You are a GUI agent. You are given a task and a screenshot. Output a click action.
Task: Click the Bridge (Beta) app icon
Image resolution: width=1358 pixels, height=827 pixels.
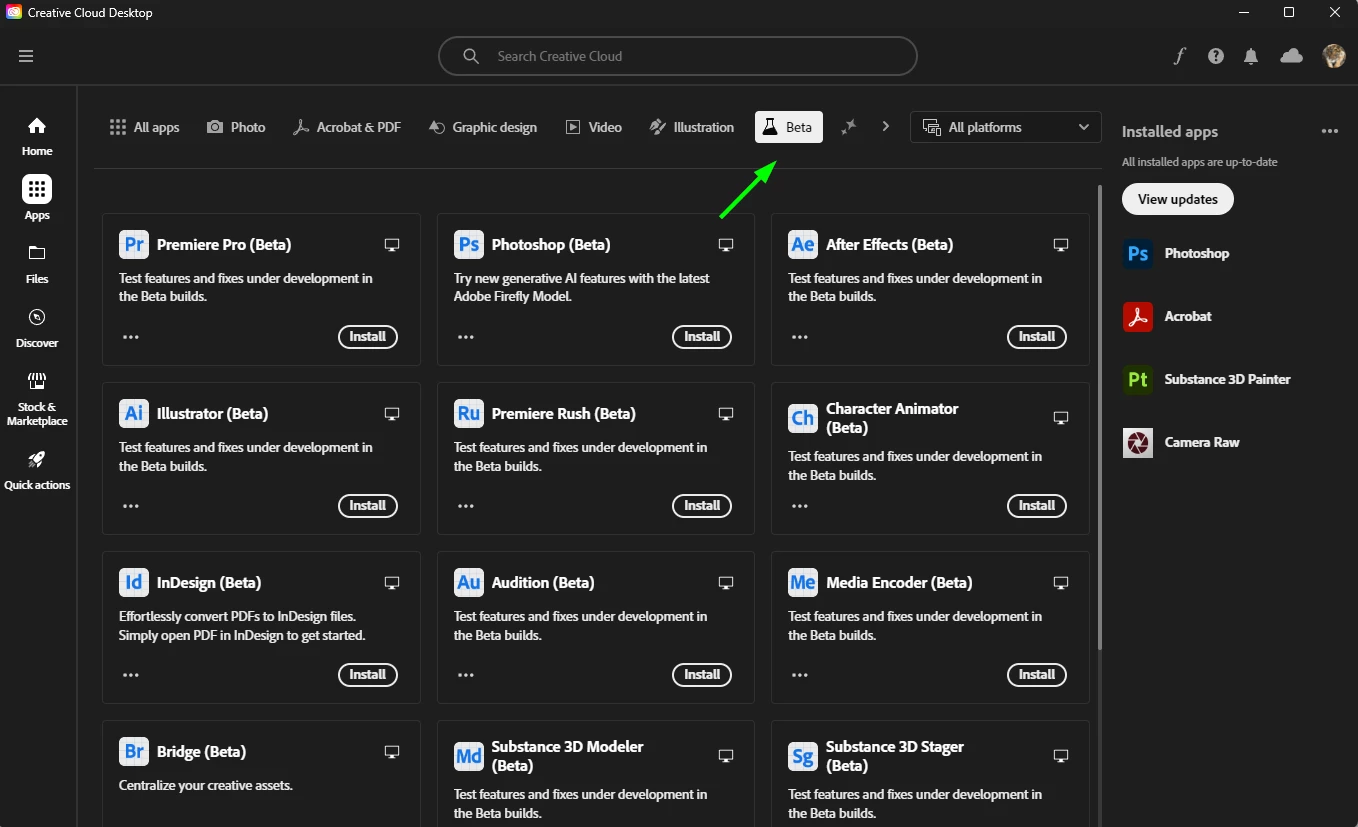(134, 751)
